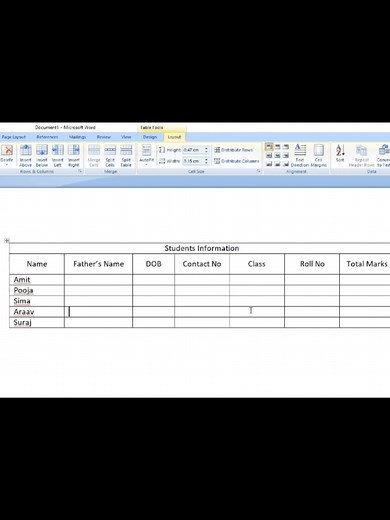
Task: Open the AutoFit options
Action: pyautogui.click(x=146, y=155)
